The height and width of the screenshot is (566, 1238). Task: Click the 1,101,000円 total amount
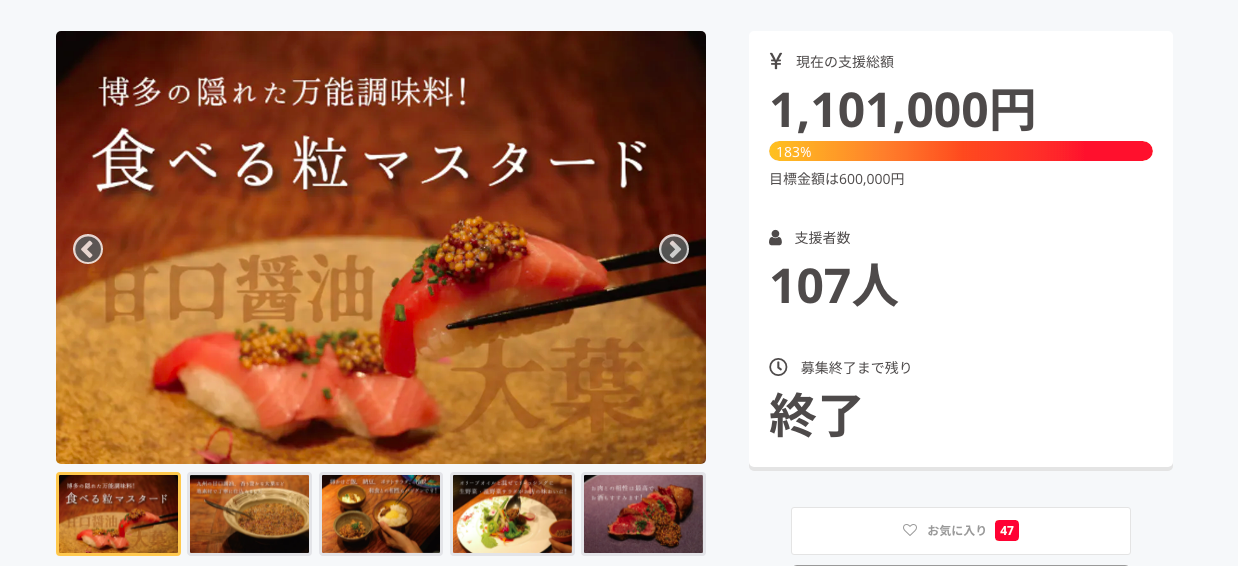902,110
